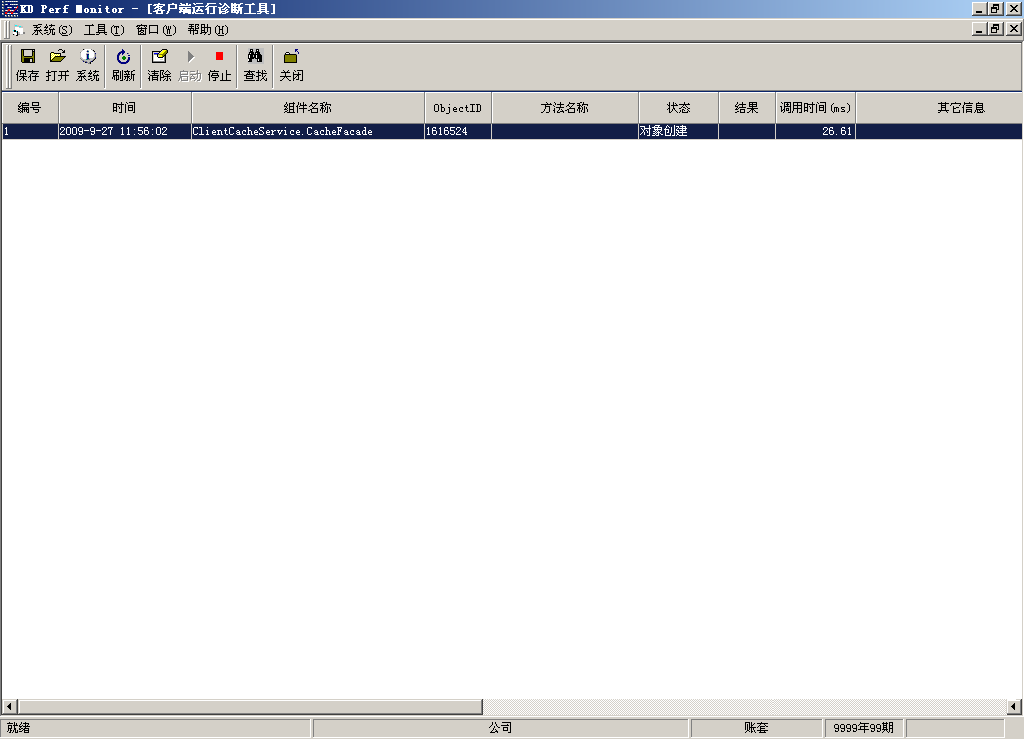Restore the inner document window
1024x740 pixels.
pos(995,29)
